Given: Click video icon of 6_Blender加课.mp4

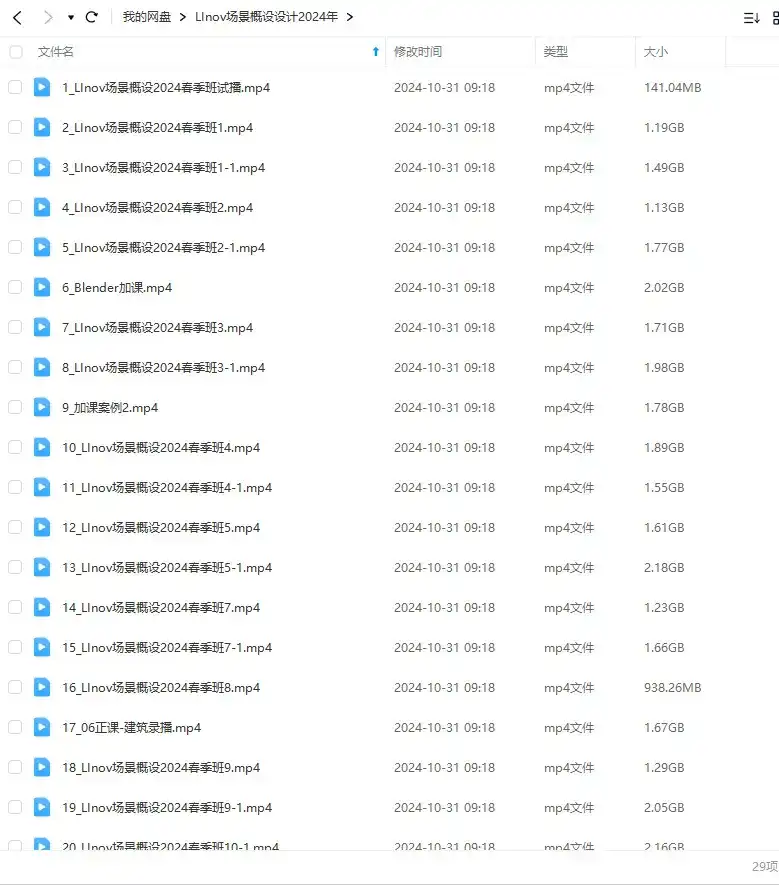Looking at the screenshot, I should coord(42,287).
